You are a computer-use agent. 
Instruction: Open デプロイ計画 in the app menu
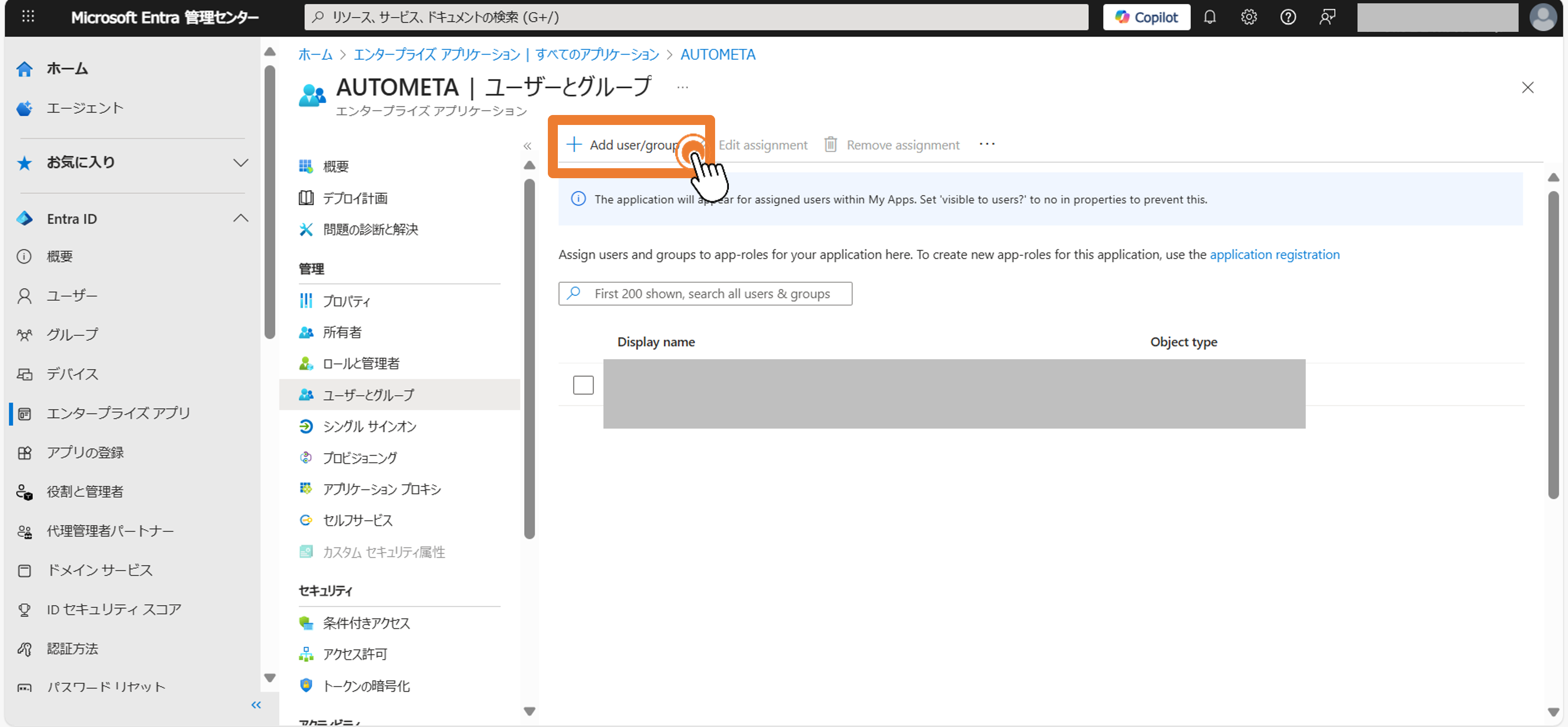pos(355,198)
